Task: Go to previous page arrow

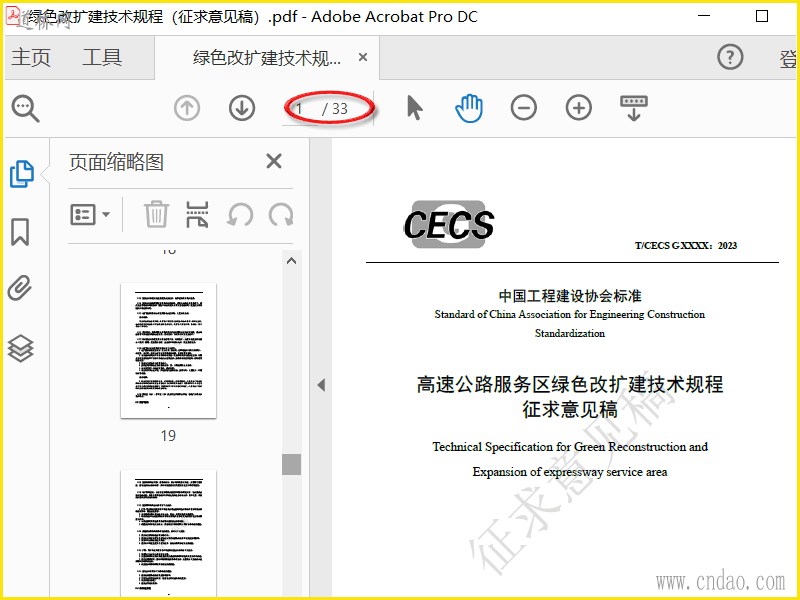Action: pos(187,108)
